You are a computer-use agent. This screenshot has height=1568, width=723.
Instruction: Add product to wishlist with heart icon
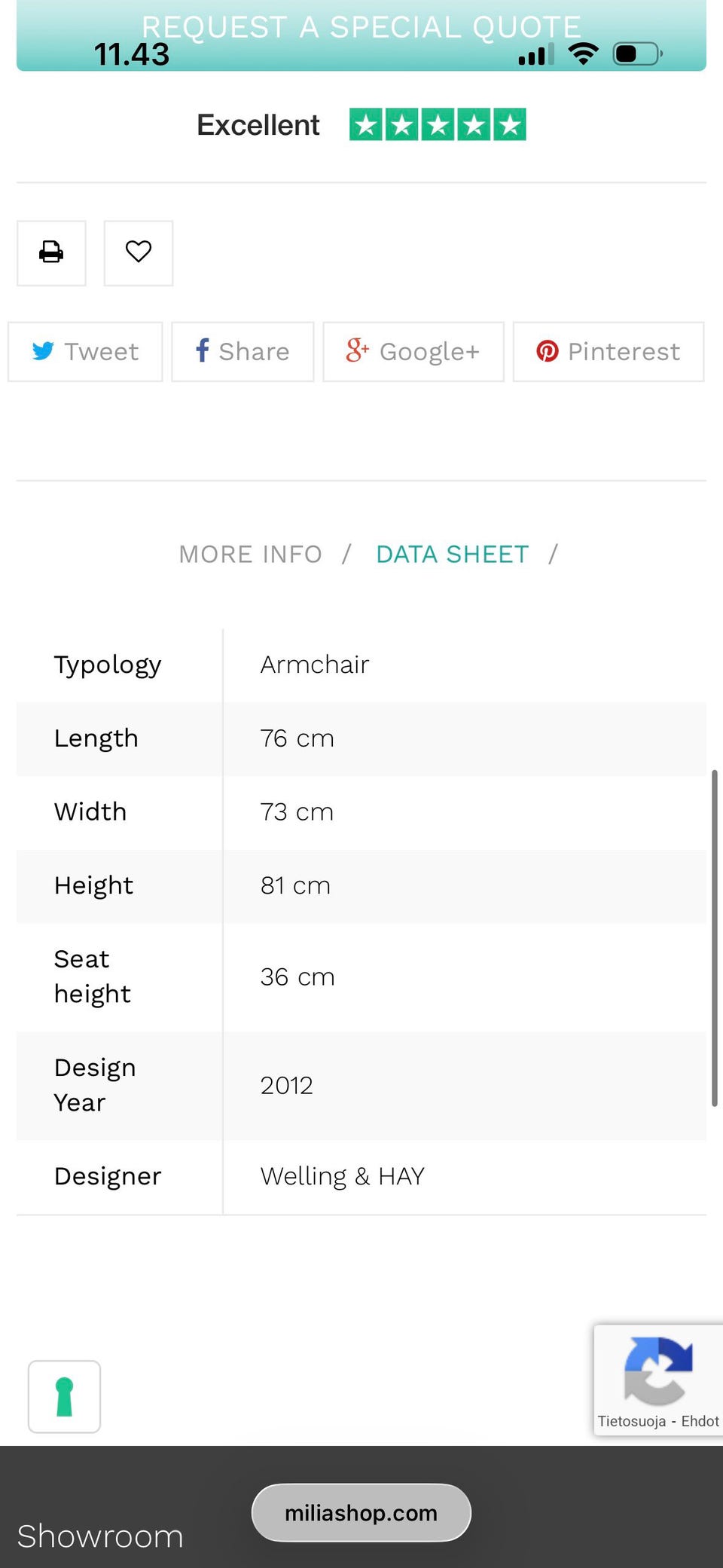tap(139, 252)
